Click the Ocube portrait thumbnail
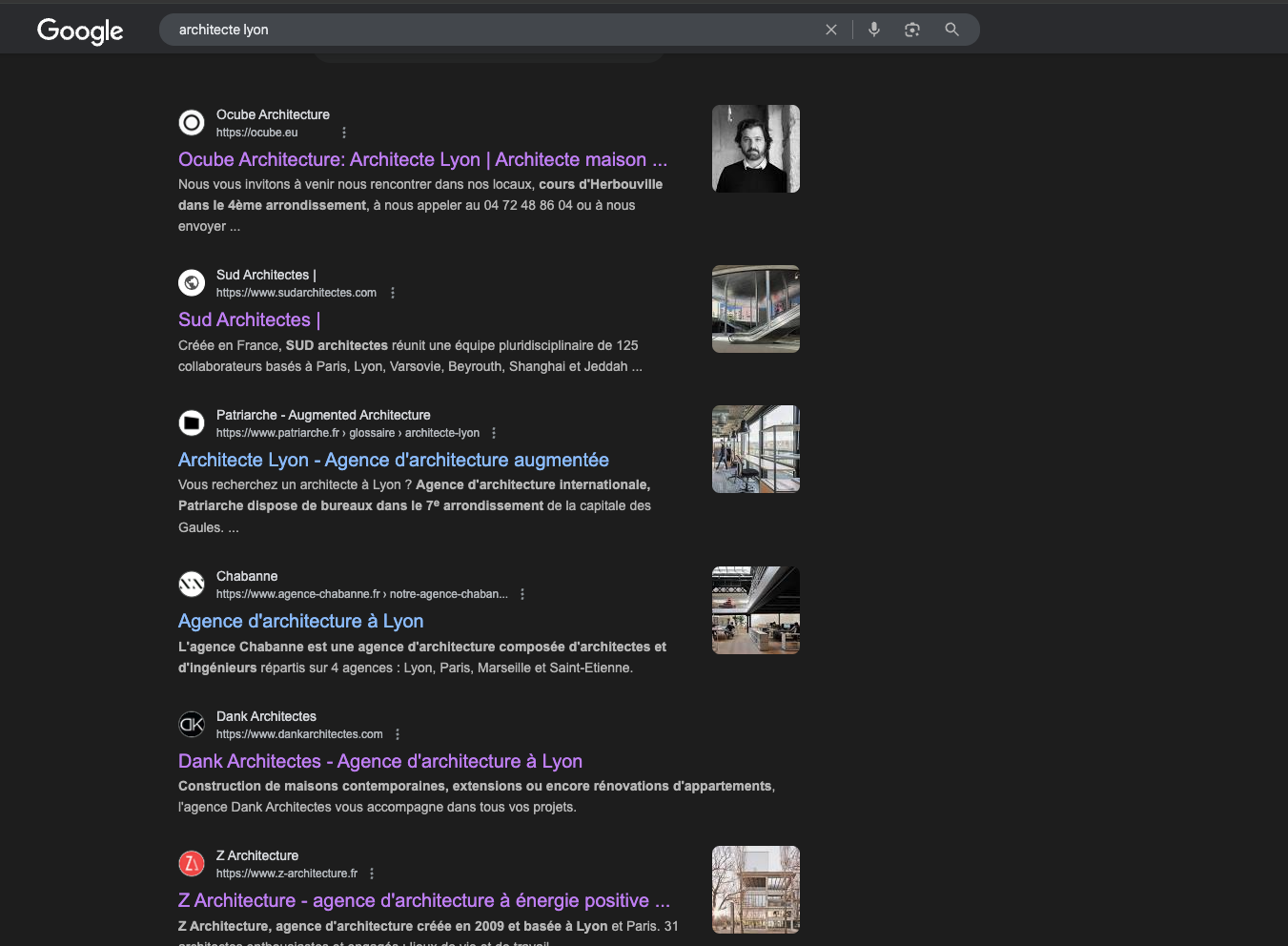 [756, 149]
